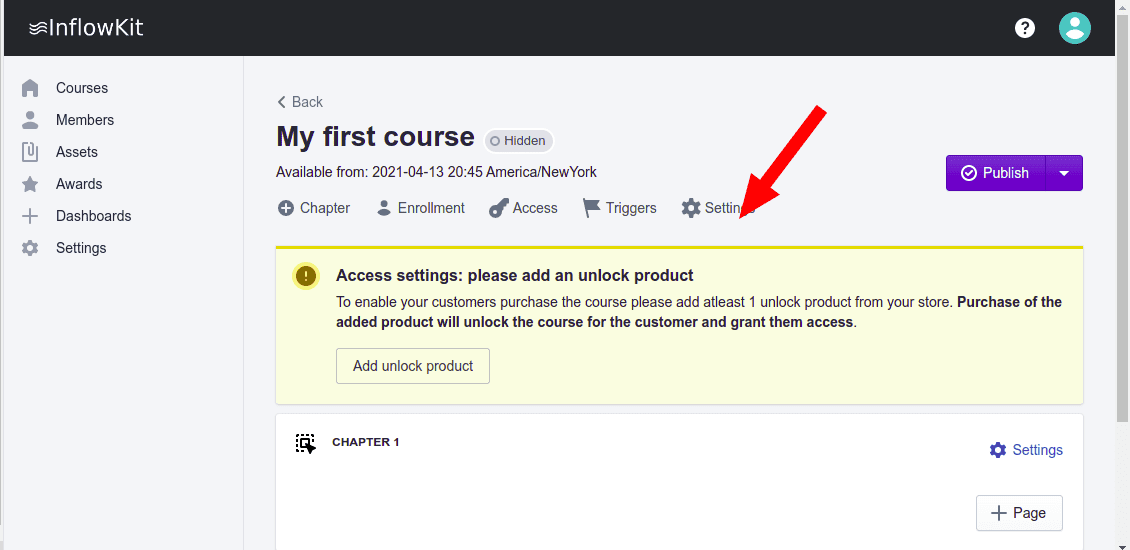Image resolution: width=1130 pixels, height=550 pixels.
Task: Click the Assets paperclip icon
Action: click(30, 152)
